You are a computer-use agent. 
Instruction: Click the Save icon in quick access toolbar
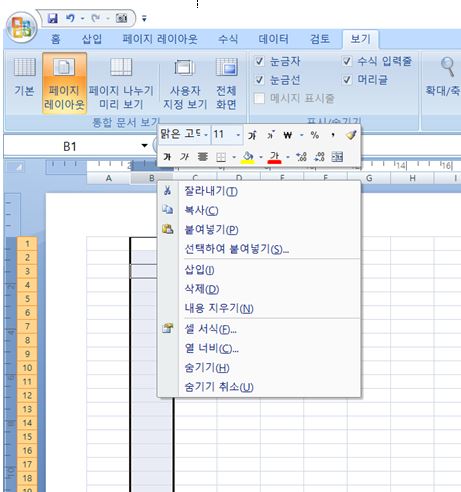(52, 18)
